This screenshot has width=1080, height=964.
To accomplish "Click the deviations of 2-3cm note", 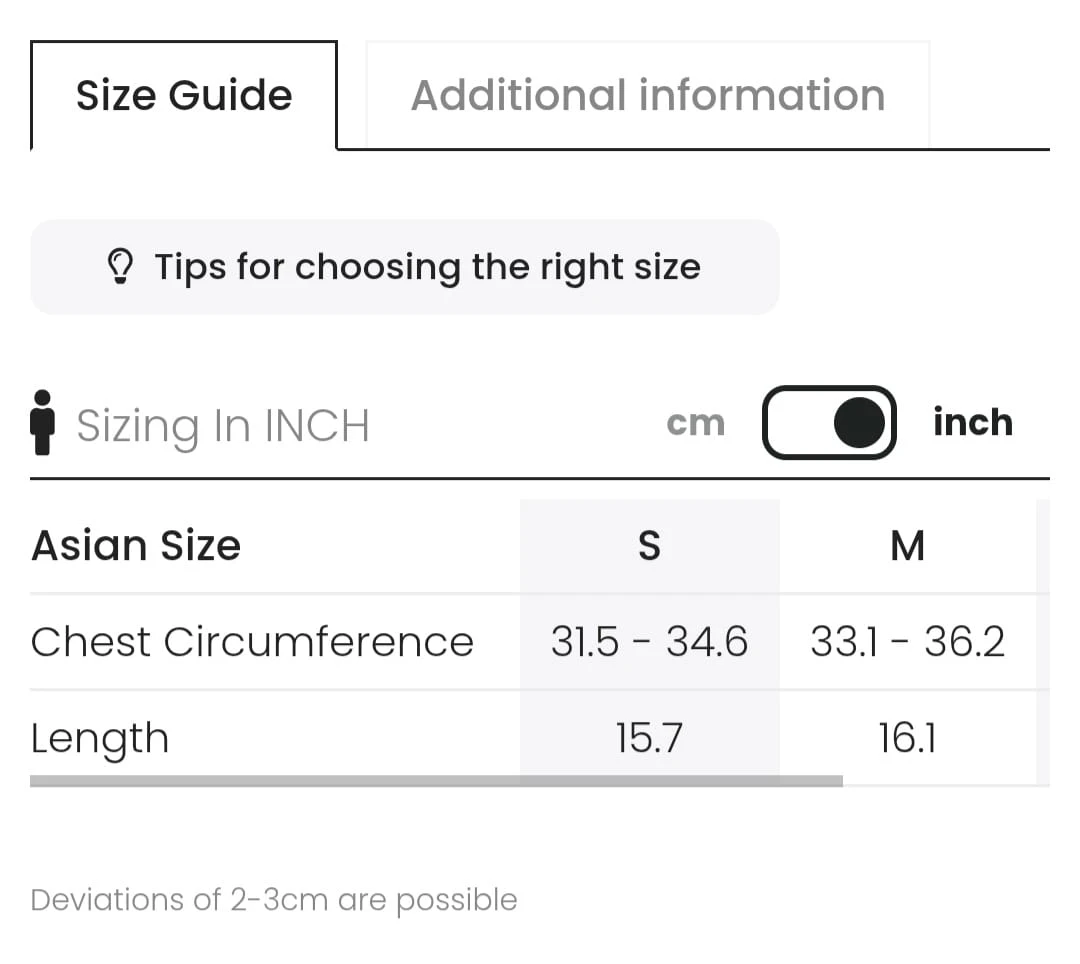I will (x=274, y=900).
